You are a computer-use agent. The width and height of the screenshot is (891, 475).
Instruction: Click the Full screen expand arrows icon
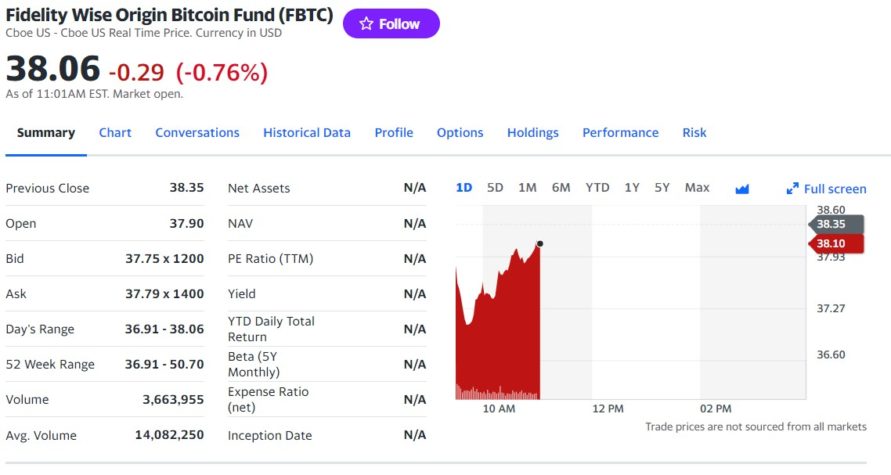(792, 189)
